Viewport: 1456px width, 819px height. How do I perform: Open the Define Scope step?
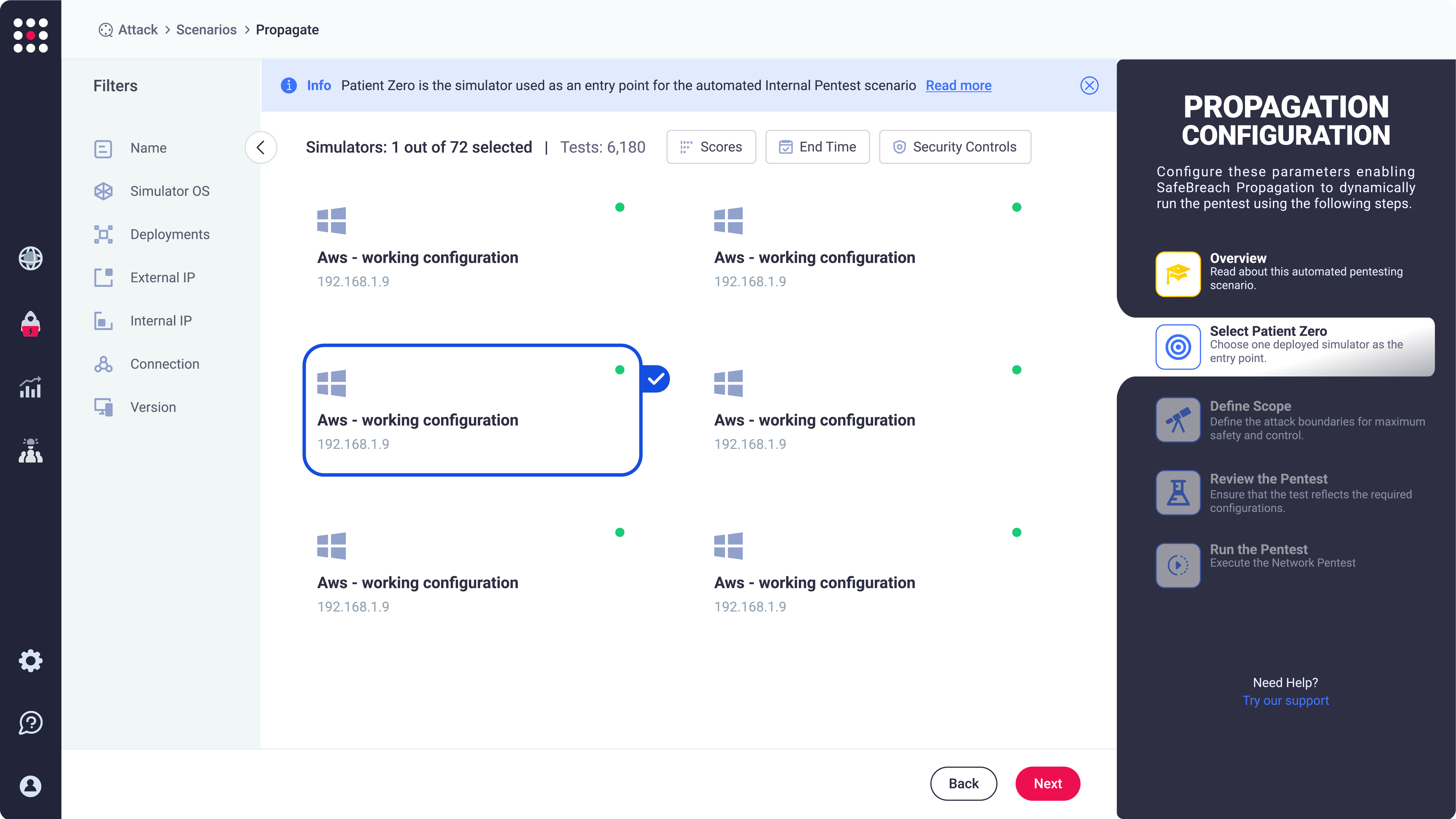[1291, 420]
